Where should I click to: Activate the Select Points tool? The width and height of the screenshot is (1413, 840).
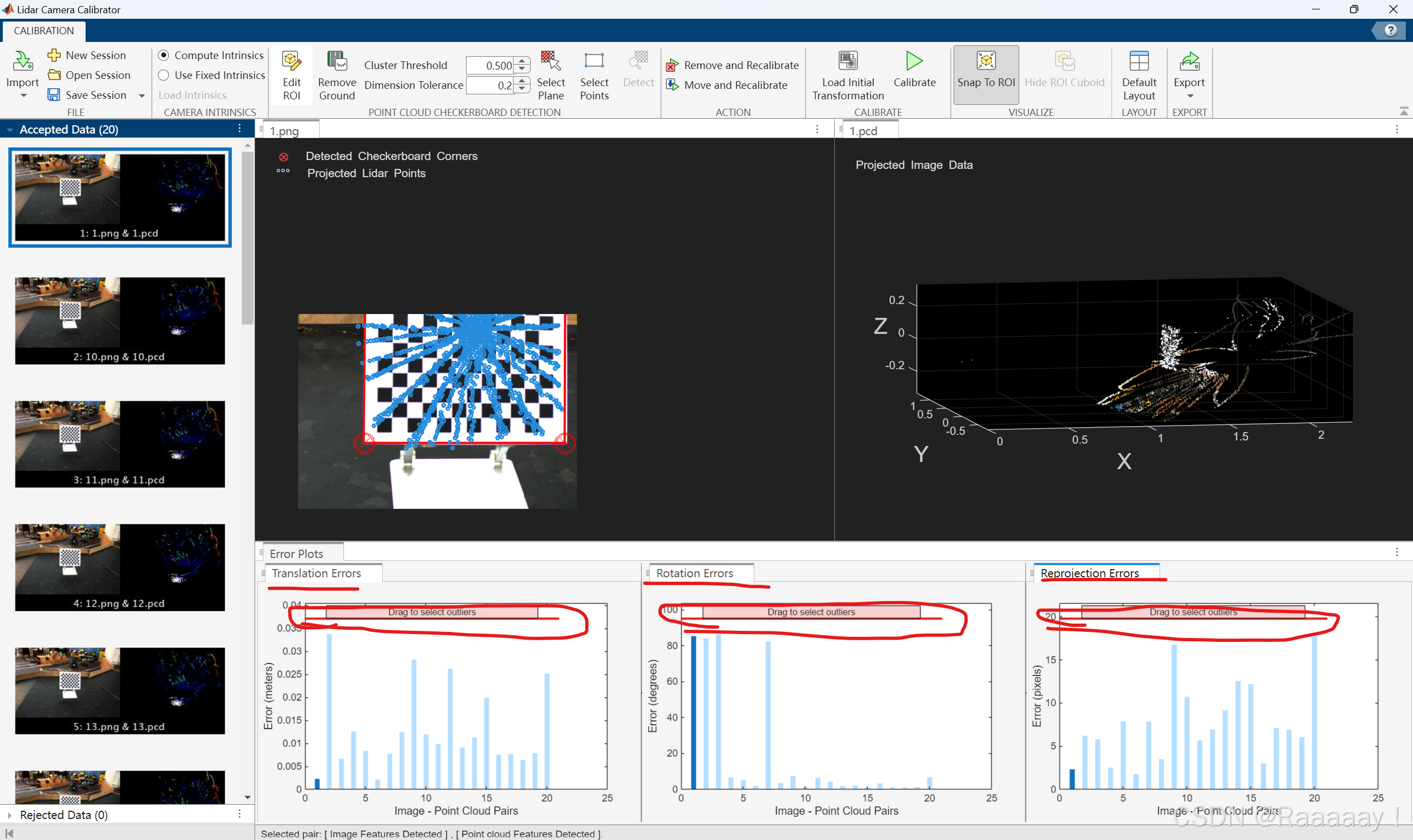[x=594, y=61]
